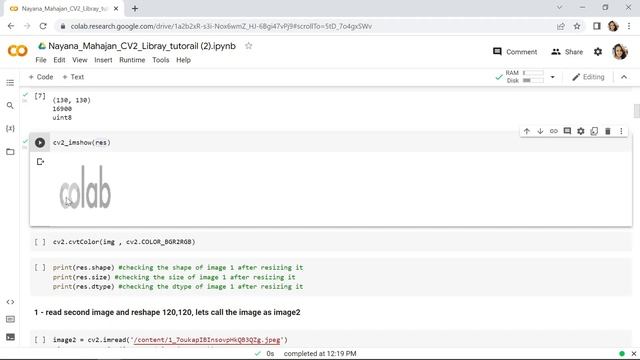Image resolution: width=640 pixels, height=360 pixels.
Task: Reload the browser page
Action: pos(43,26)
